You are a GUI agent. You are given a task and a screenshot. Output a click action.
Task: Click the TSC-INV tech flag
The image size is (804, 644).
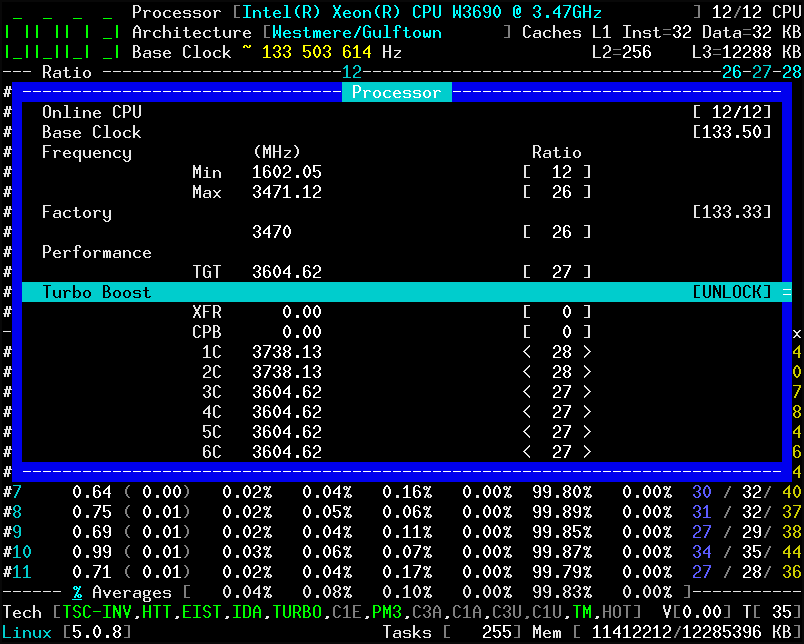click(x=96, y=612)
